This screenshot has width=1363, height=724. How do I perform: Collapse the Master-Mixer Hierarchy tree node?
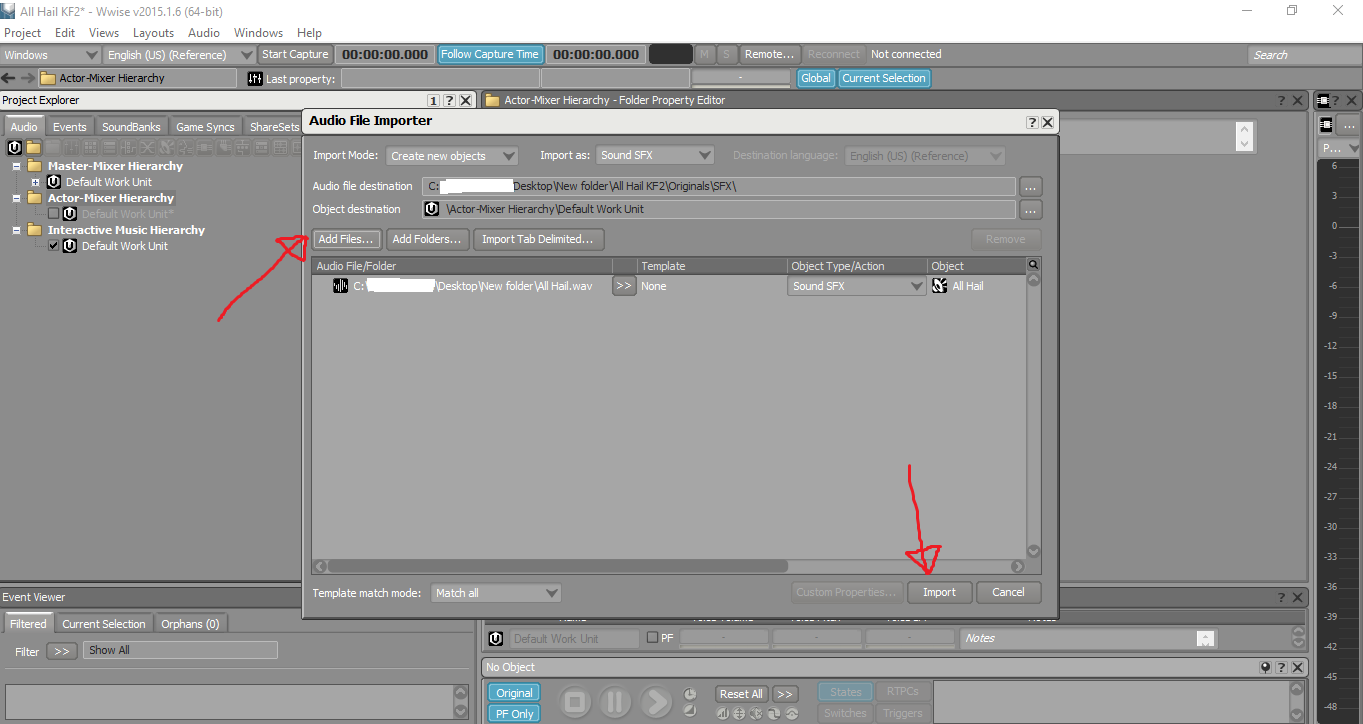pos(17,166)
